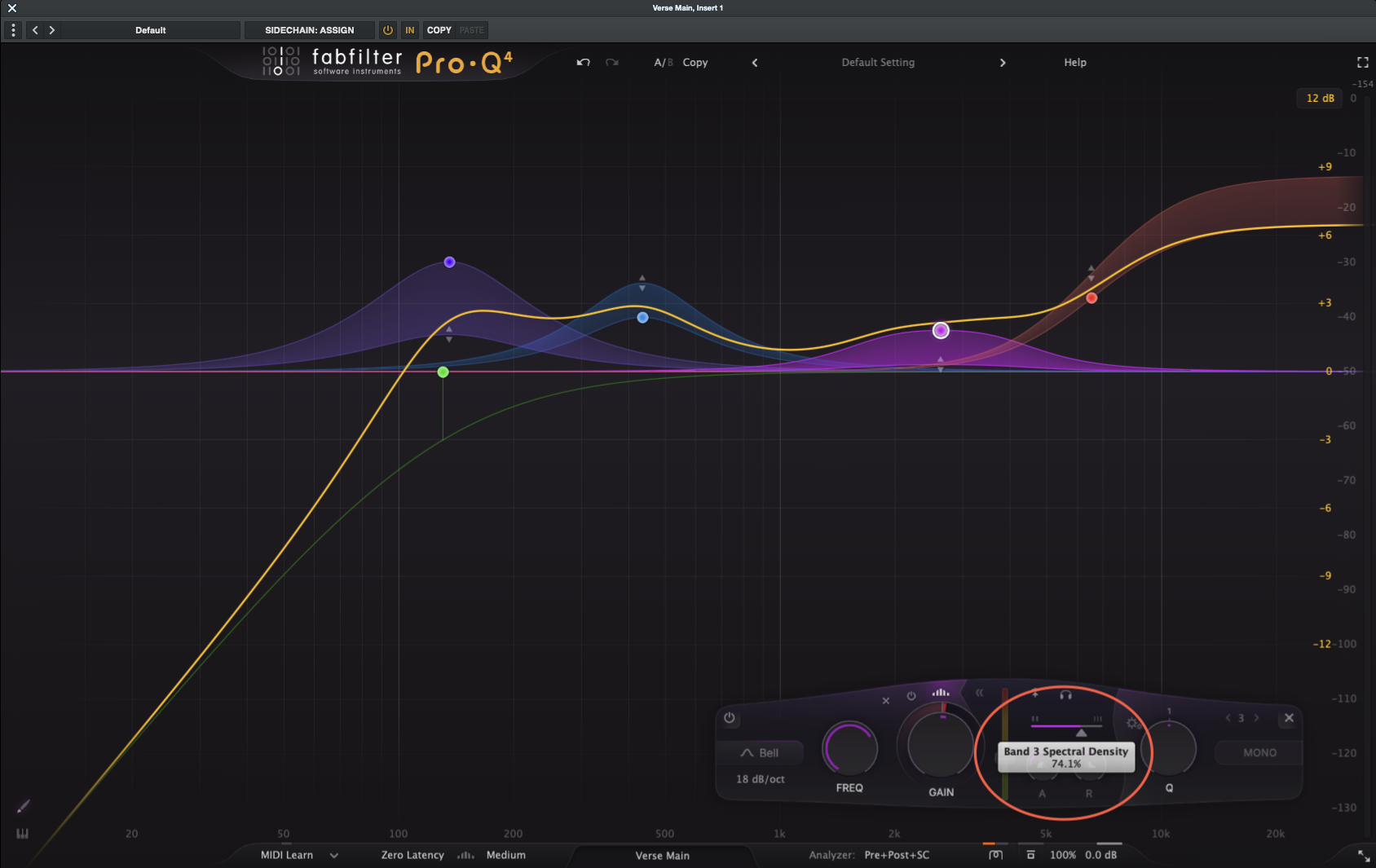Open full screen with the resize icon
This screenshot has height=868, width=1376.
(x=1362, y=62)
